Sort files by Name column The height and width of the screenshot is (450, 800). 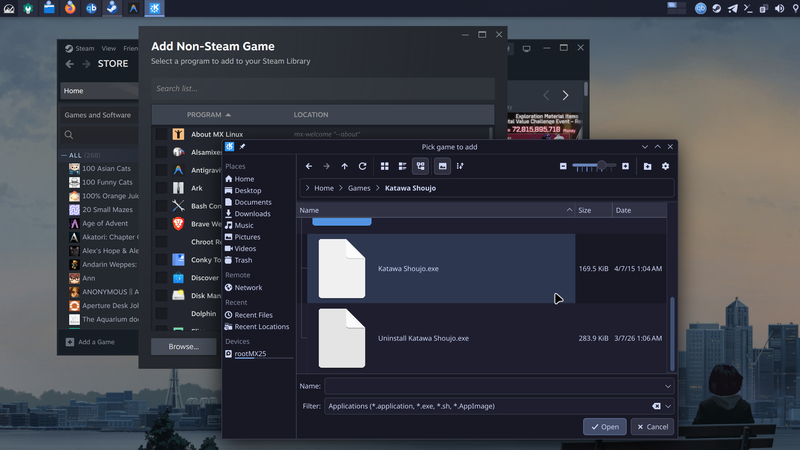pos(436,210)
